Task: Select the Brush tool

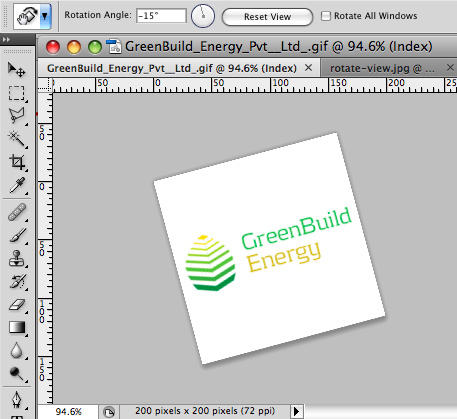Action: [x=17, y=236]
